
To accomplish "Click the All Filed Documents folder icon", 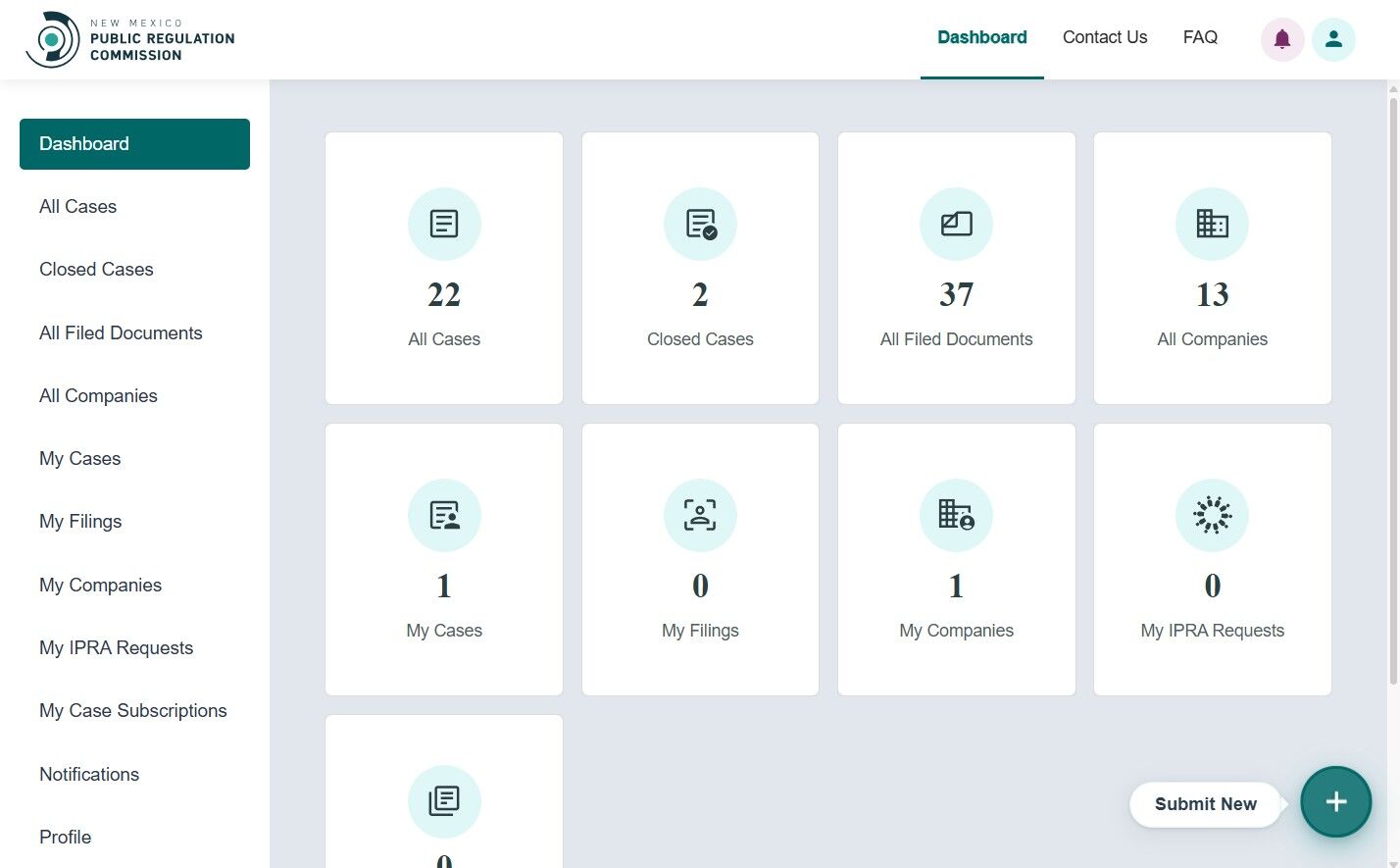I will point(956,224).
